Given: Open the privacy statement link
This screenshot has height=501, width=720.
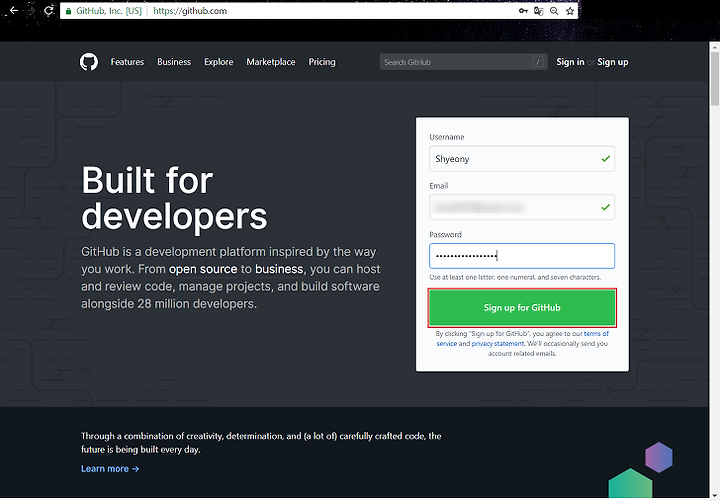Looking at the screenshot, I should 498,343.
